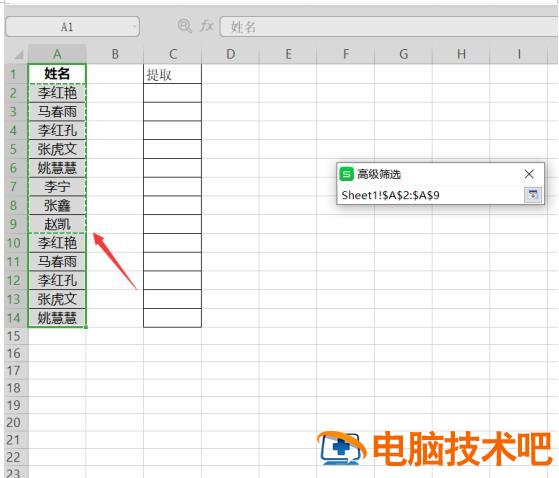This screenshot has height=478, width=559.
Task: Select column A header
Action: [57, 54]
